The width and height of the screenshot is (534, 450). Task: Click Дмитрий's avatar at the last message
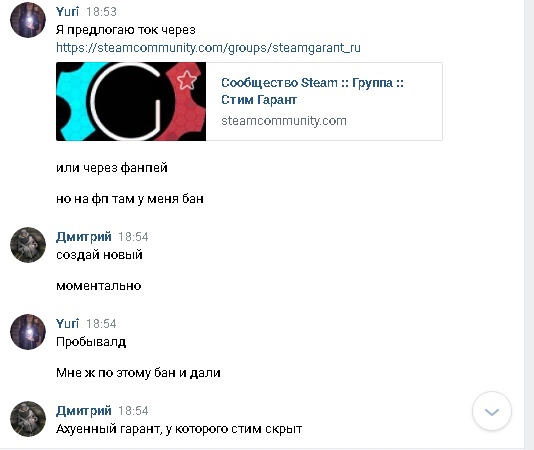pyautogui.click(x=28, y=419)
